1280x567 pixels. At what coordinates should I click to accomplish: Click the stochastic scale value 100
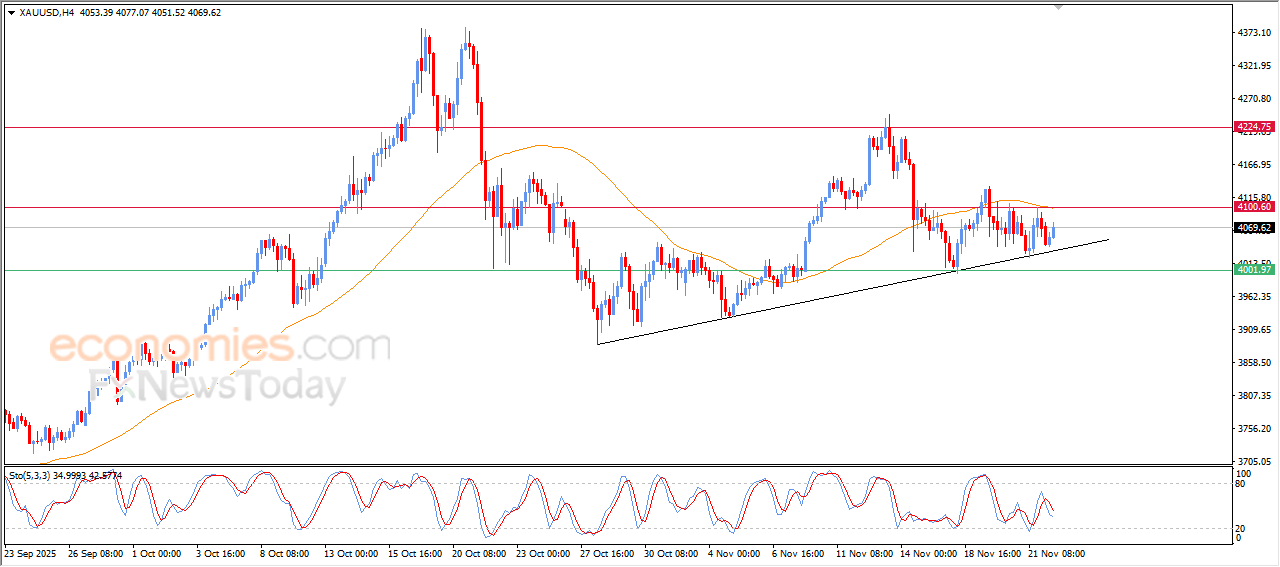coord(1245,474)
